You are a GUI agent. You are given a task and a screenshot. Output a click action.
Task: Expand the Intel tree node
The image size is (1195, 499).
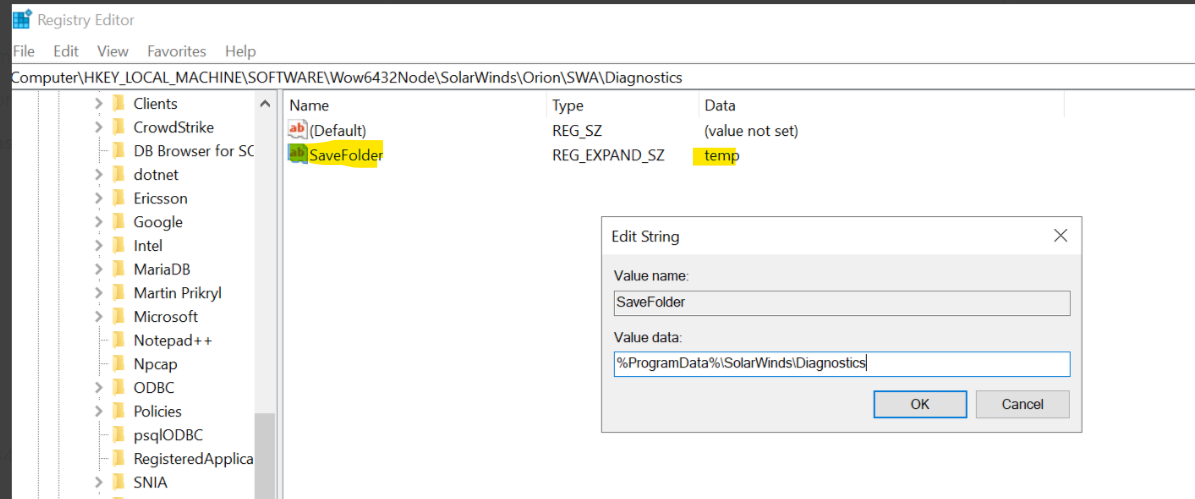coord(98,245)
